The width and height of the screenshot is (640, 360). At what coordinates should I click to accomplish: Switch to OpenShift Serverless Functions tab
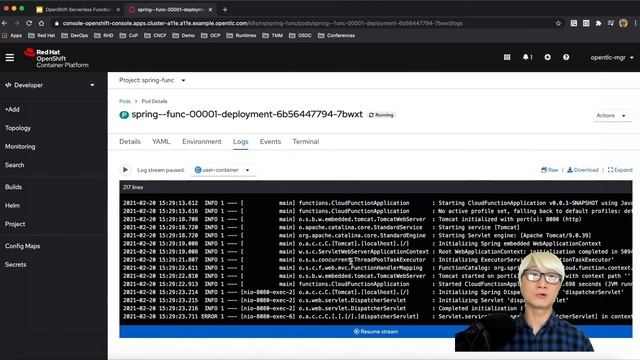[x=78, y=9]
